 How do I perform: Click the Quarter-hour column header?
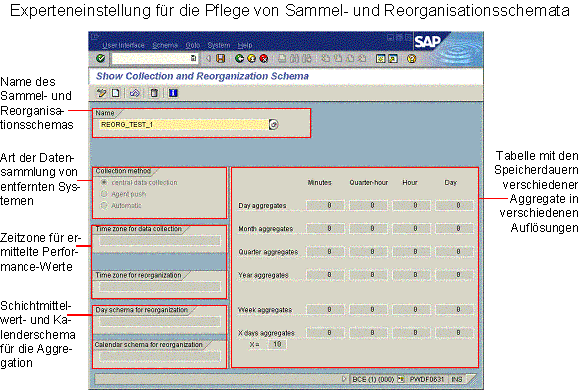click(x=368, y=182)
